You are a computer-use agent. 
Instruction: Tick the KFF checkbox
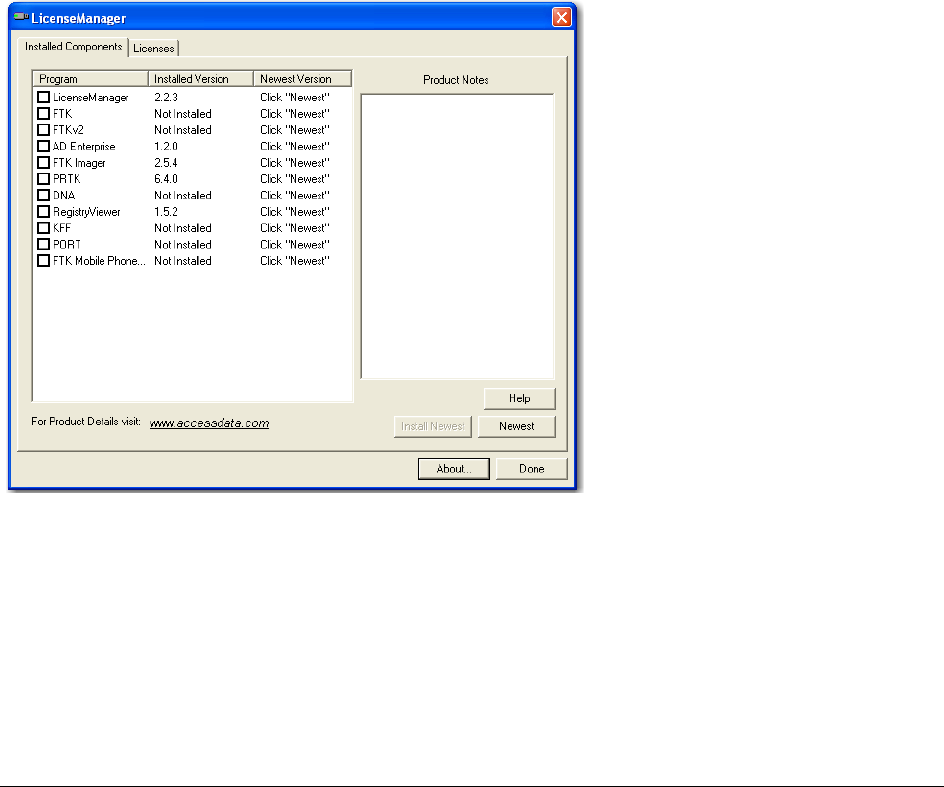[x=43, y=228]
